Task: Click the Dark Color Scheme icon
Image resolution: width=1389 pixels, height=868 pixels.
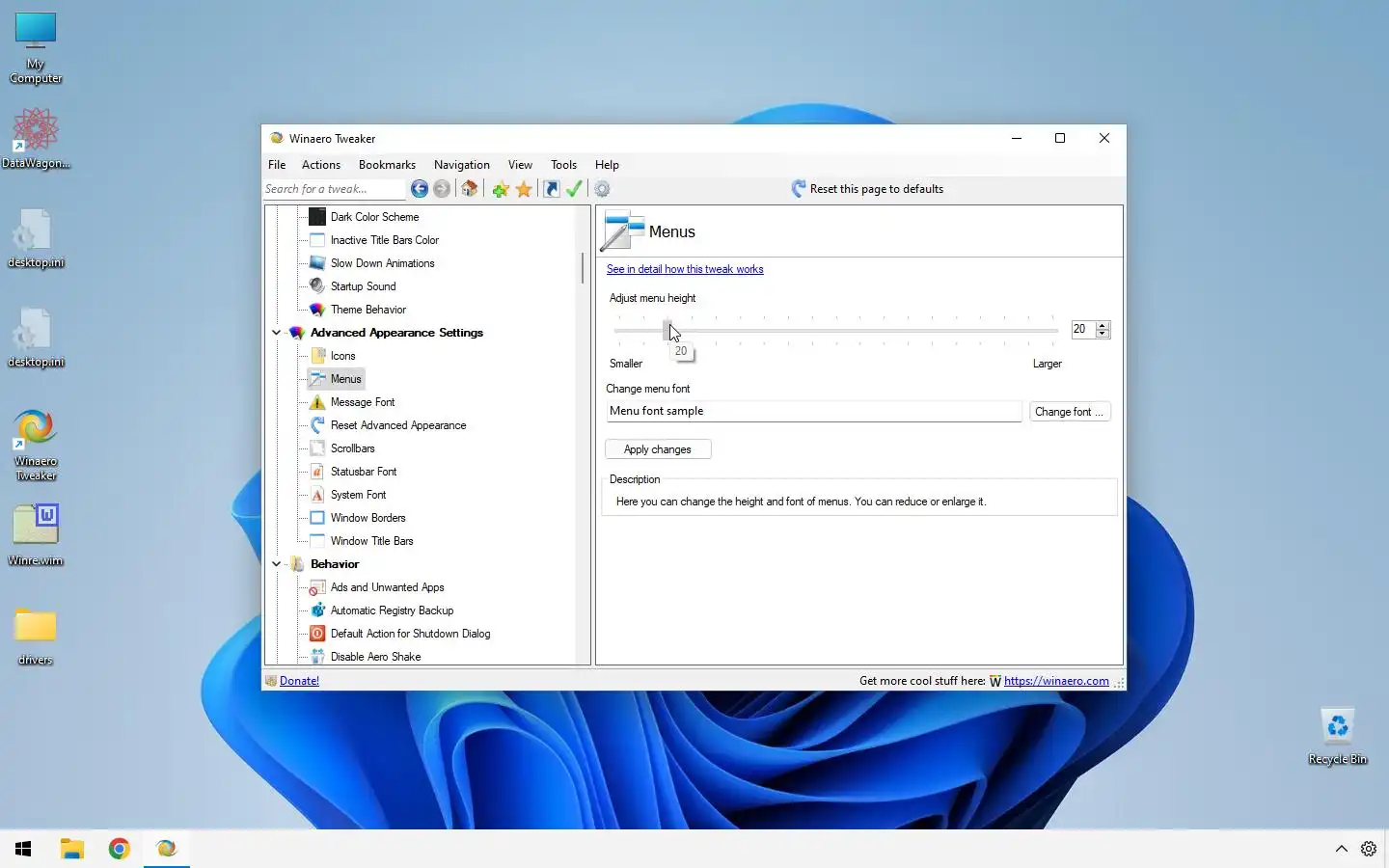Action: tap(317, 217)
